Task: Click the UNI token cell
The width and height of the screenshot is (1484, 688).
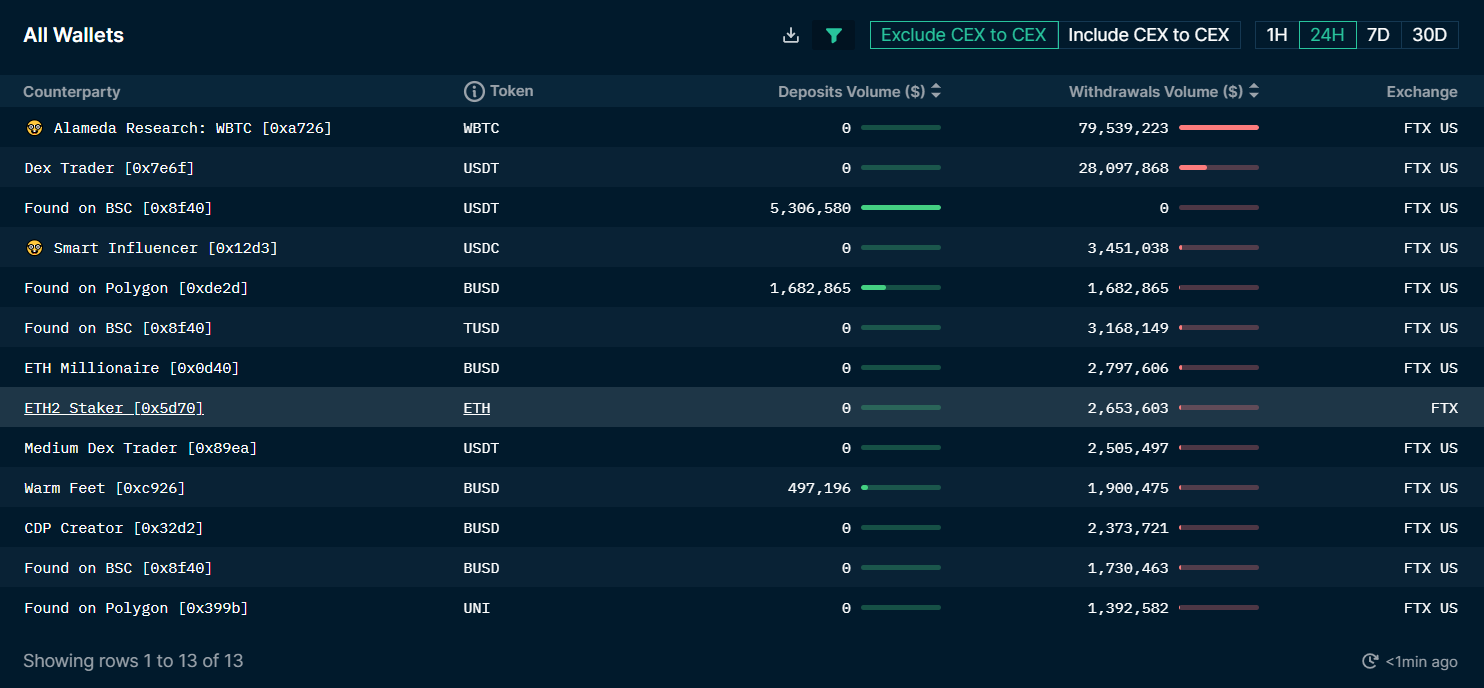Action: click(x=477, y=608)
